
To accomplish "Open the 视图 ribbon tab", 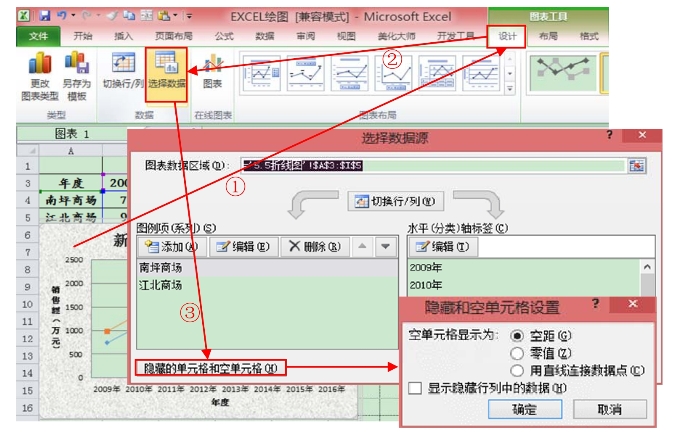I will pyautogui.click(x=346, y=36).
